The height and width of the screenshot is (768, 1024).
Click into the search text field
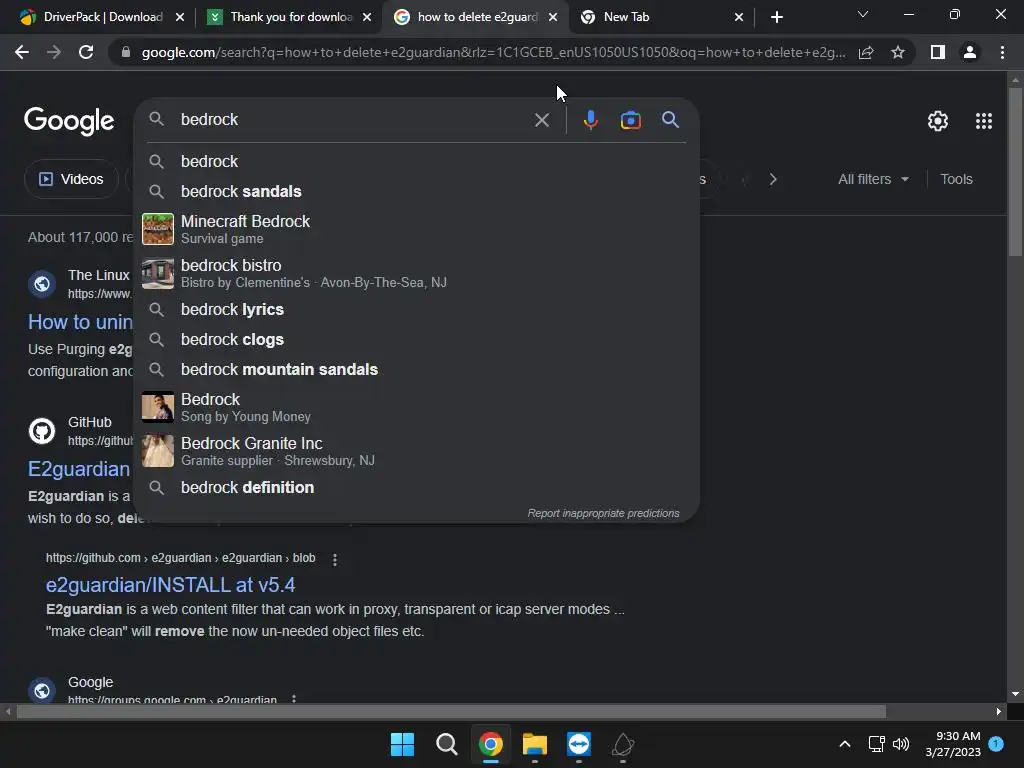point(353,120)
